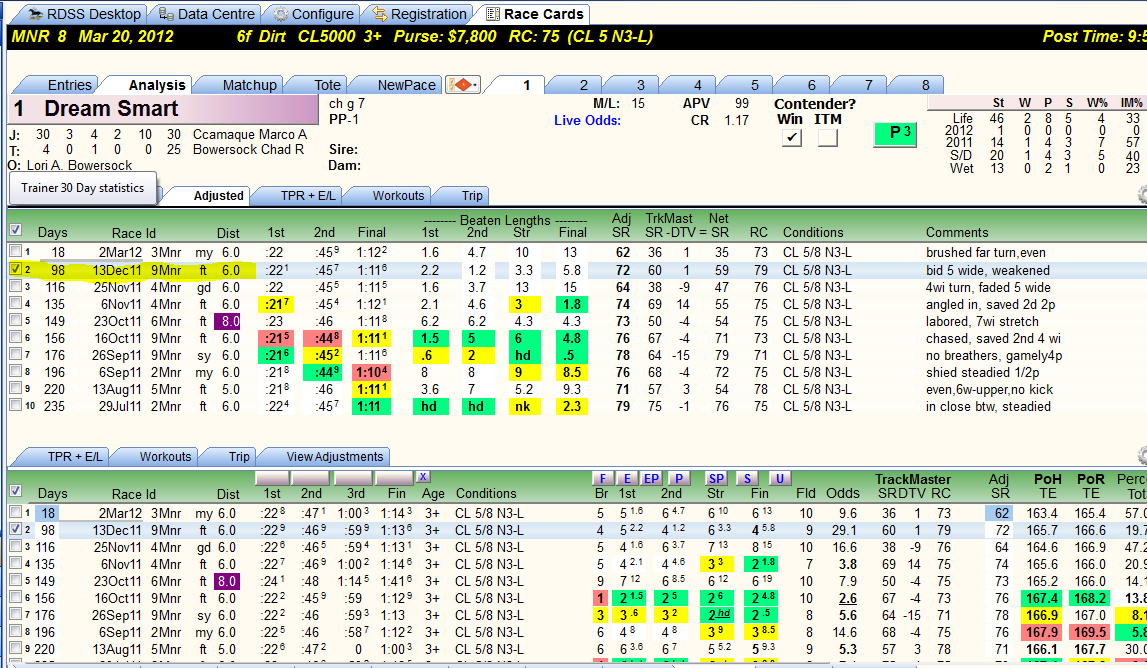Open the Configure tab

313,14
